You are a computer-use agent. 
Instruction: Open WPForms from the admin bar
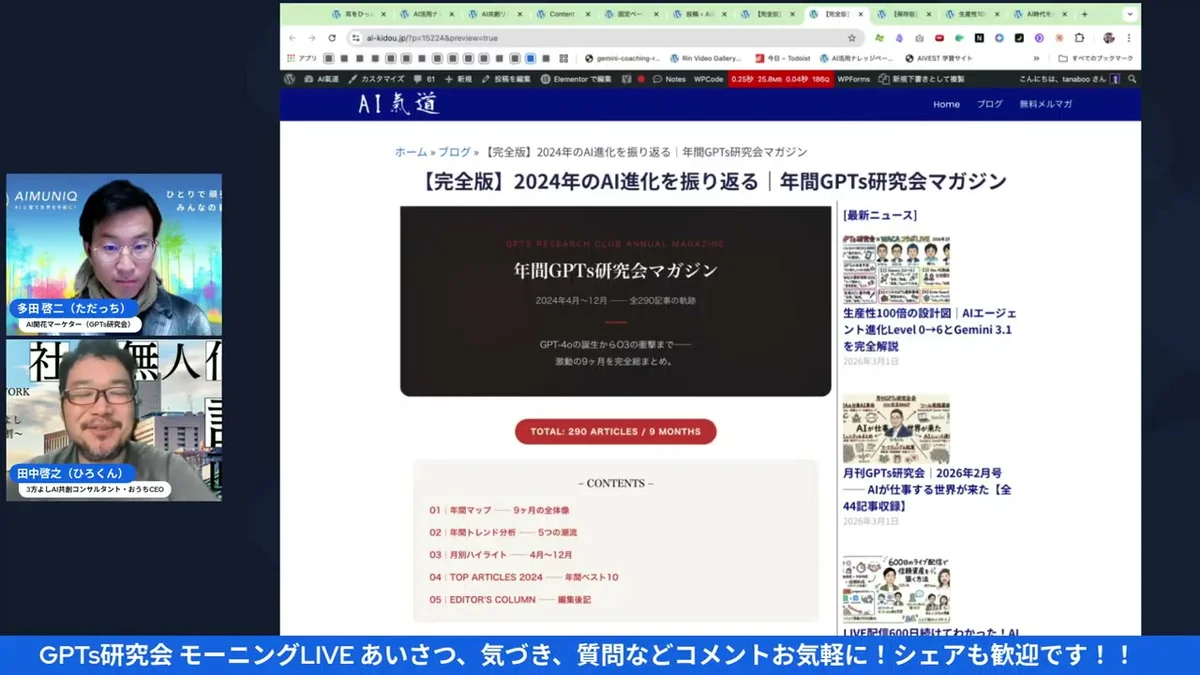(x=852, y=78)
